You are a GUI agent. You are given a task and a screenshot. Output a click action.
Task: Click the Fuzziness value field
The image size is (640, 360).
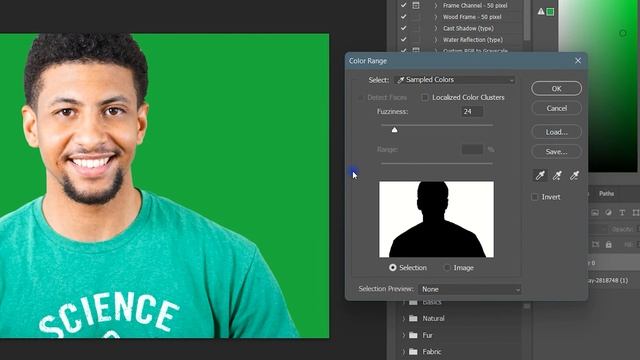tap(472, 111)
